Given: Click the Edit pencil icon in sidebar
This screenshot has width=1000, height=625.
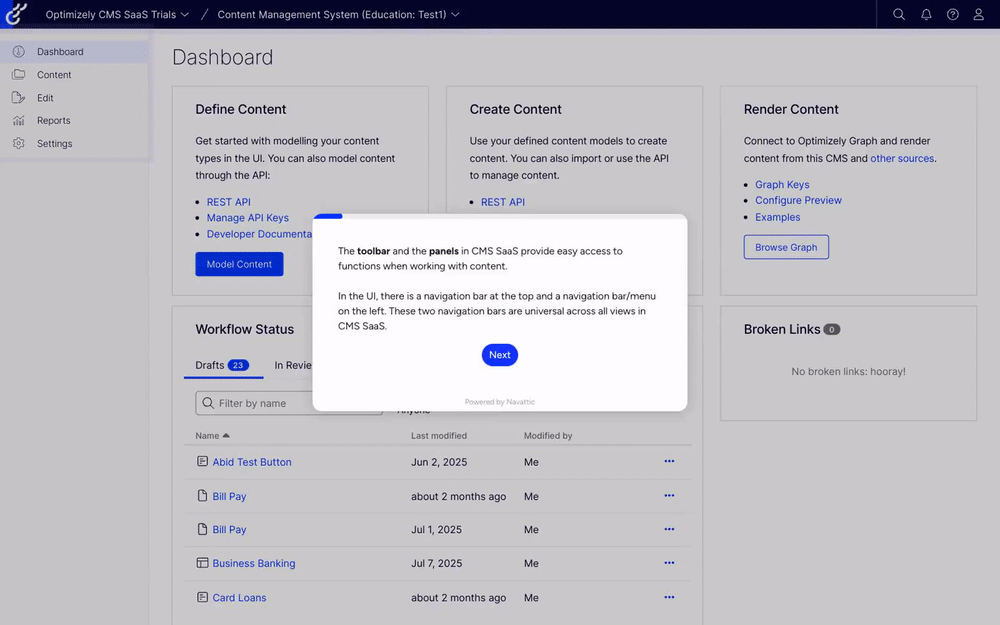Looking at the screenshot, I should [x=18, y=98].
